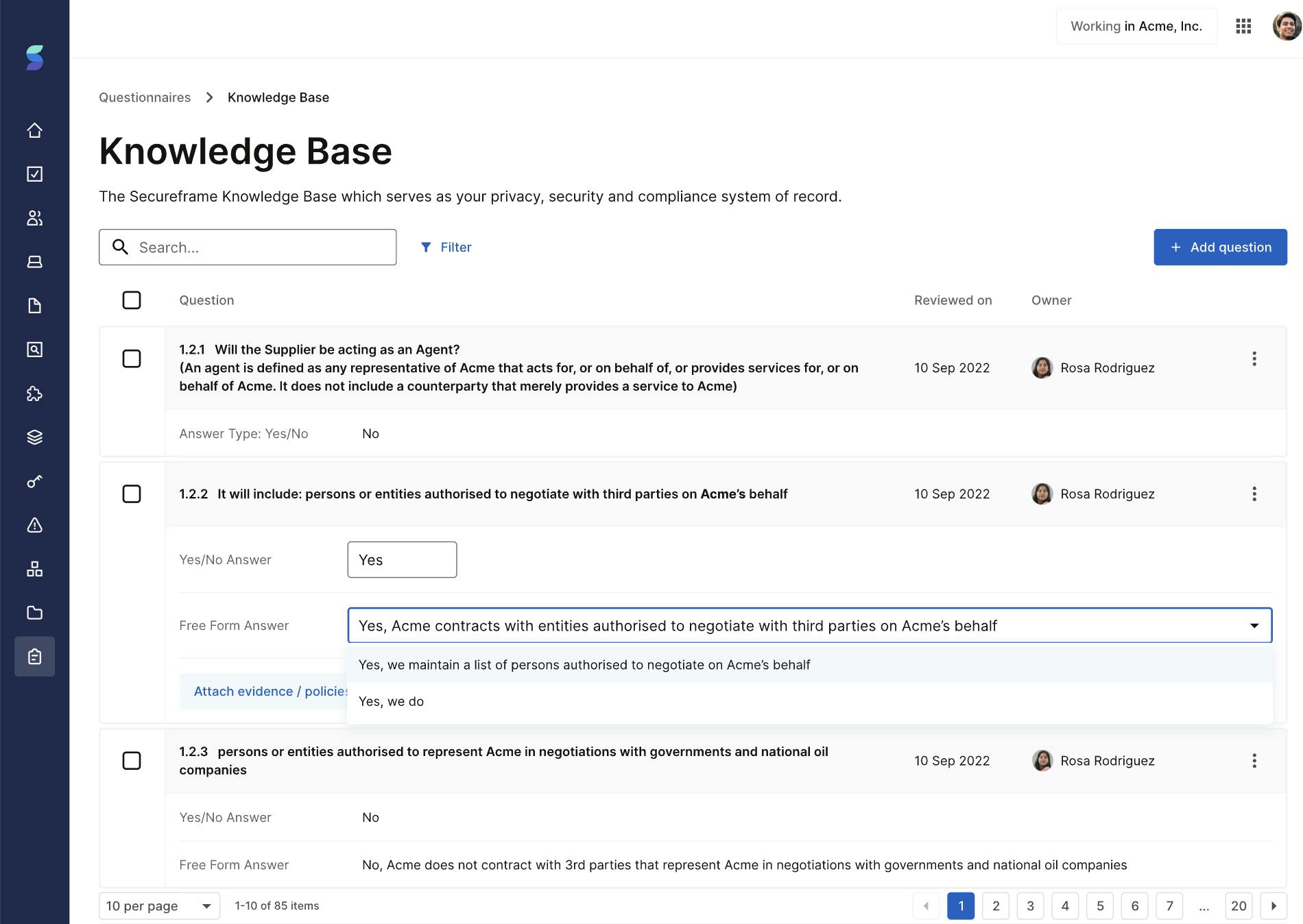Viewport: 1303px width, 924px height.
Task: Go to the next page arrow
Action: point(1274,905)
